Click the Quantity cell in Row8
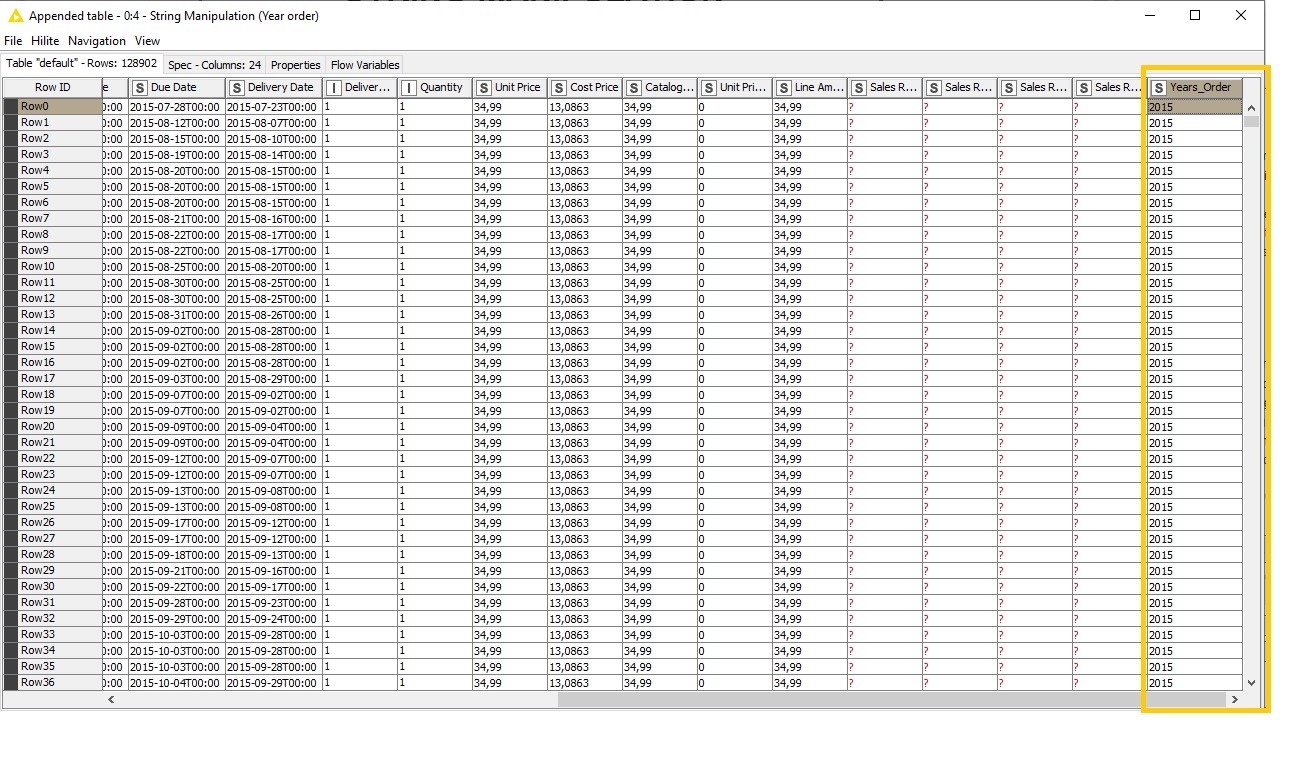 point(435,235)
